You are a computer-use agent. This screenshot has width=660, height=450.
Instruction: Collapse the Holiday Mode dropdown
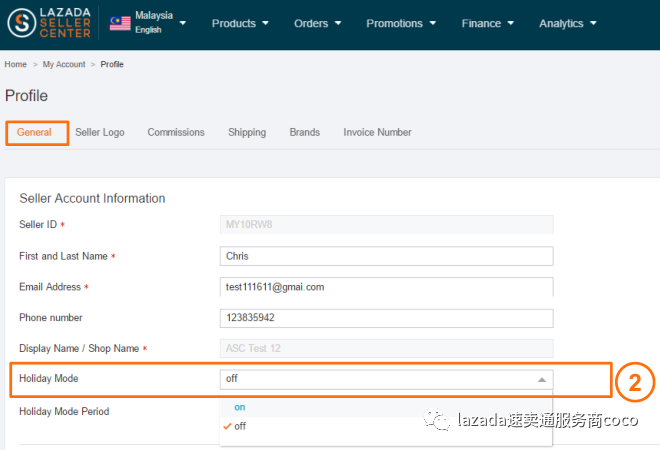(x=386, y=379)
